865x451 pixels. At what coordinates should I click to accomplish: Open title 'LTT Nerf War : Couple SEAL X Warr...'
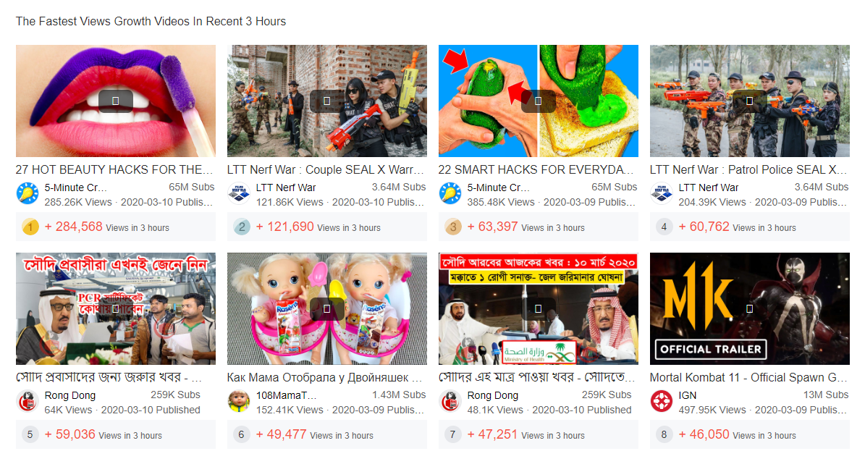tap(325, 170)
